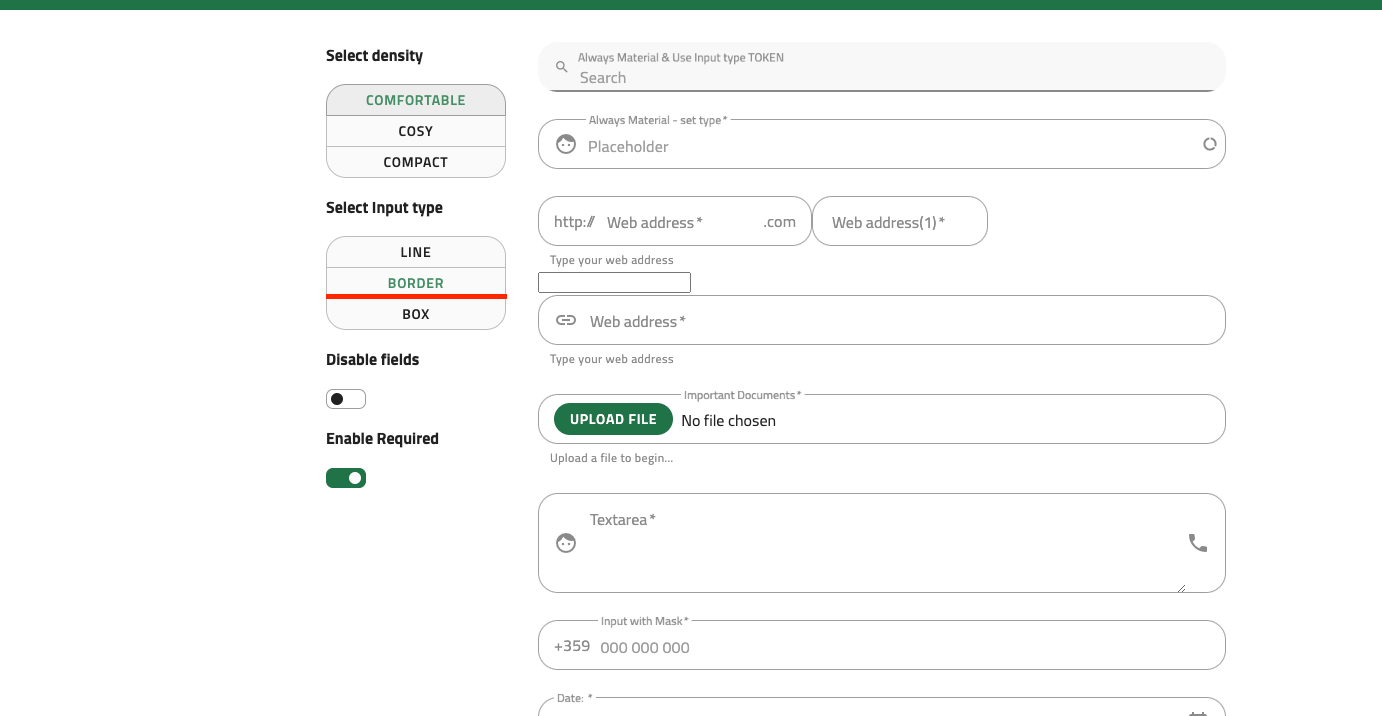Image resolution: width=1382 pixels, height=716 pixels.
Task: Click the UPLOAD FILE button
Action: pyautogui.click(x=613, y=419)
